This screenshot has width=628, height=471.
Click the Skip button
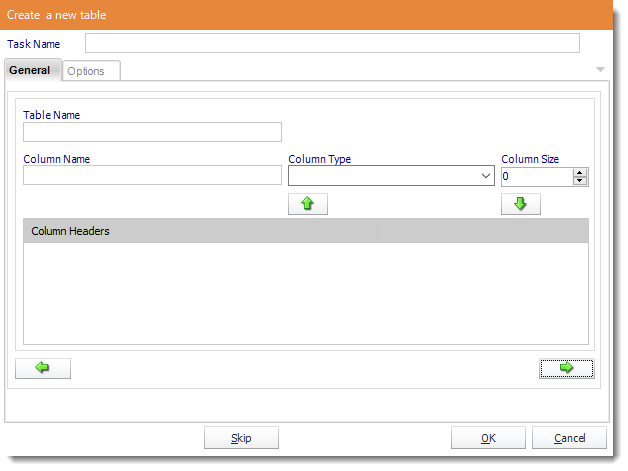click(x=241, y=438)
